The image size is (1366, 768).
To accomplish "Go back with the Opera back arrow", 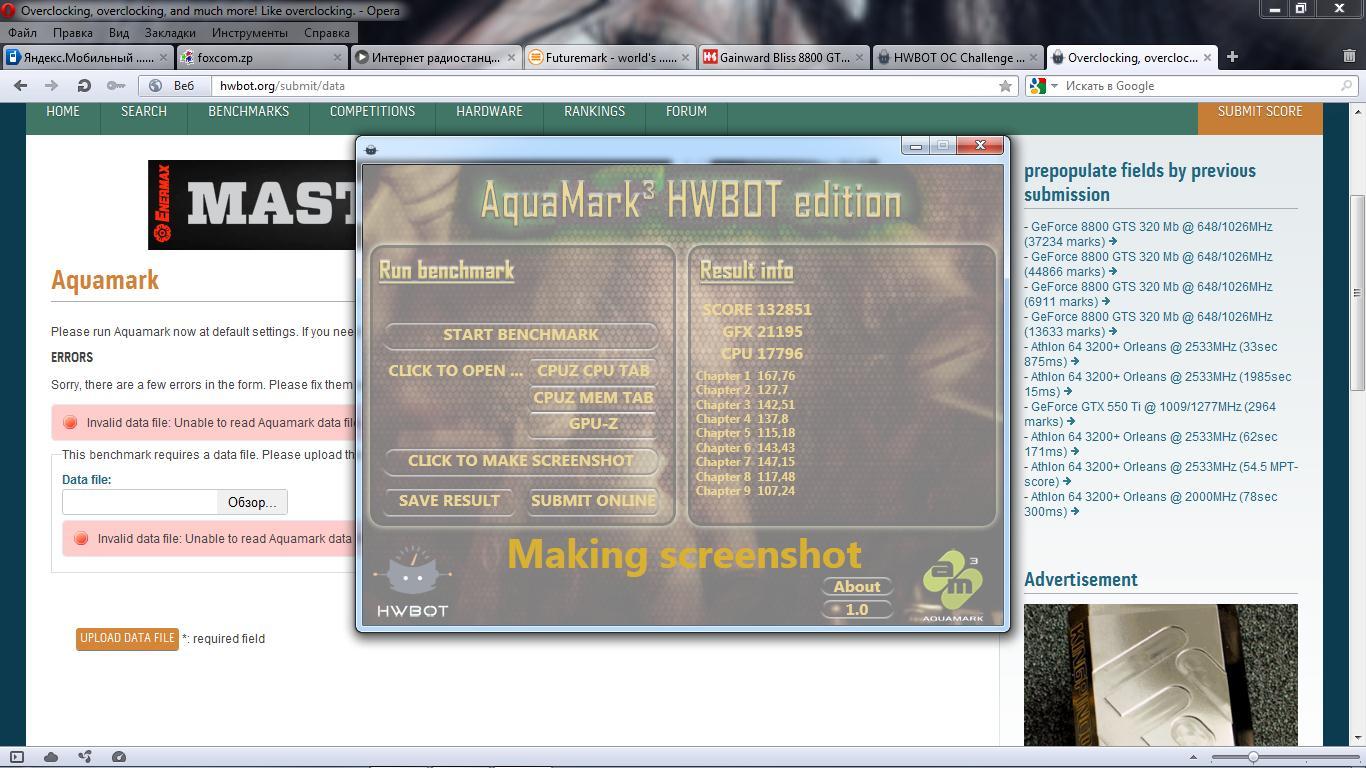I will tap(20, 86).
